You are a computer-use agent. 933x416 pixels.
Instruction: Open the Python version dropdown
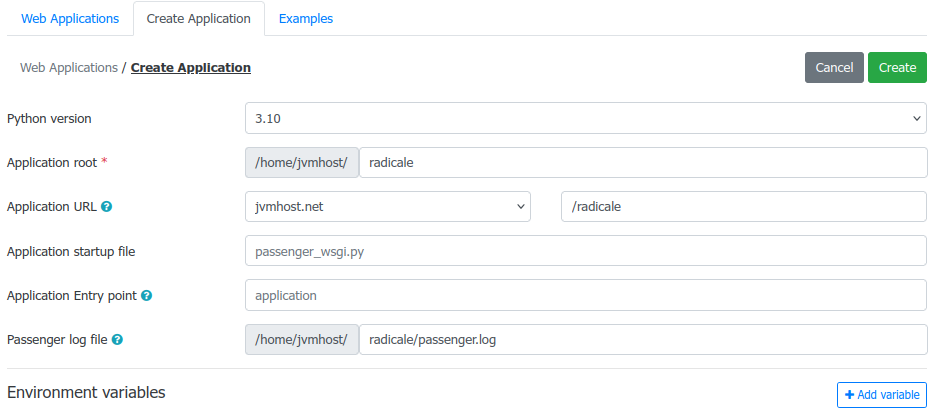pos(586,118)
